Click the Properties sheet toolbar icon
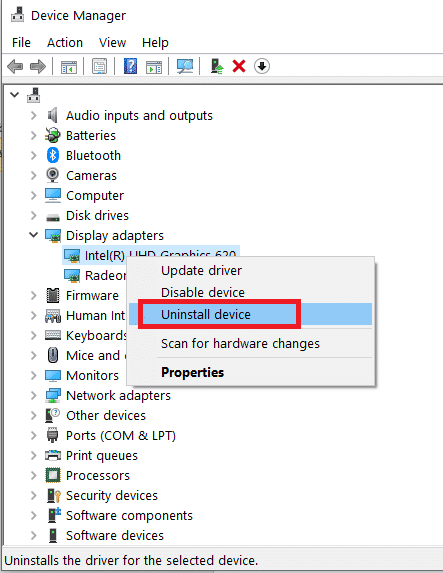This screenshot has height=573, width=443. [x=99, y=67]
